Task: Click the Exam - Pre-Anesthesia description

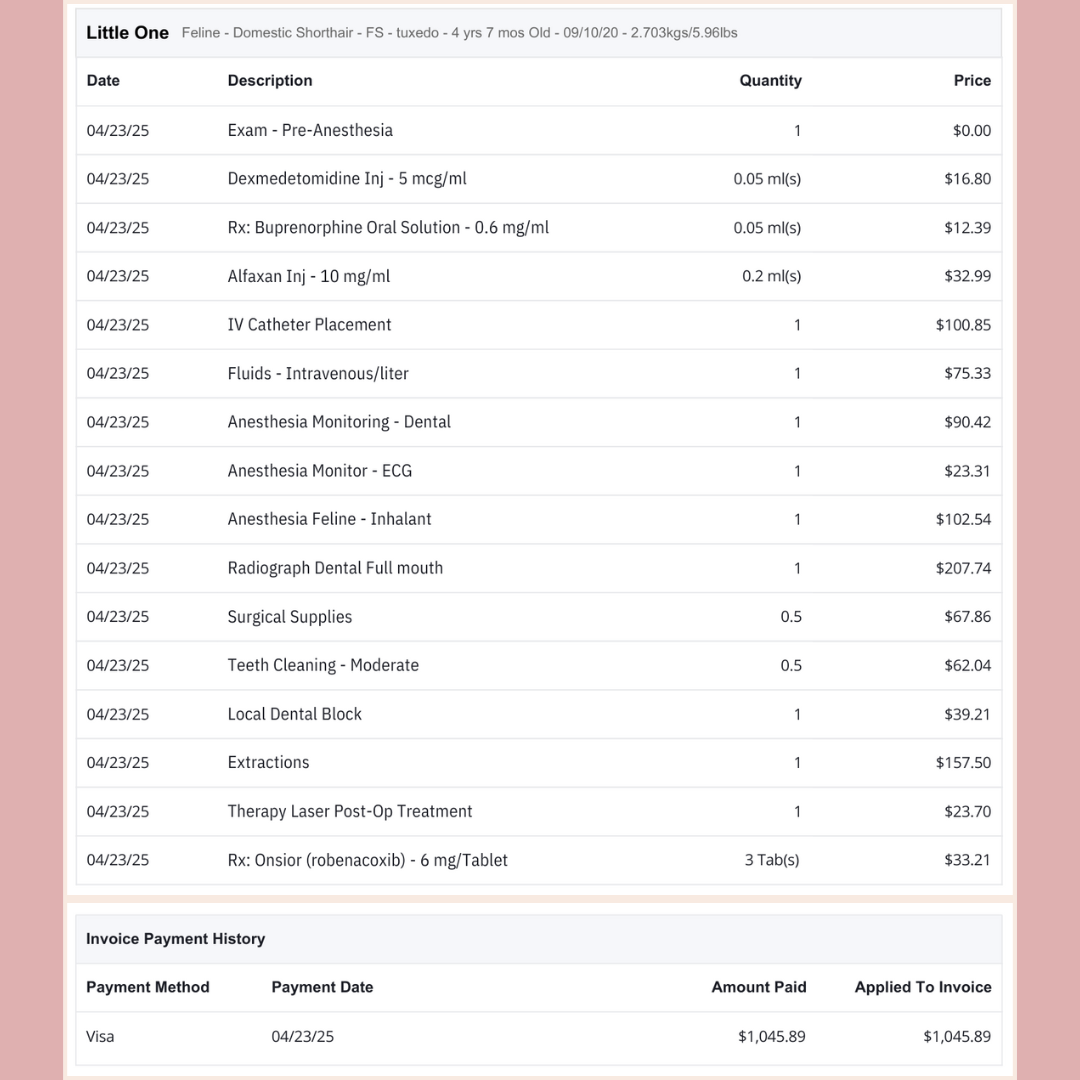Action: coord(310,130)
